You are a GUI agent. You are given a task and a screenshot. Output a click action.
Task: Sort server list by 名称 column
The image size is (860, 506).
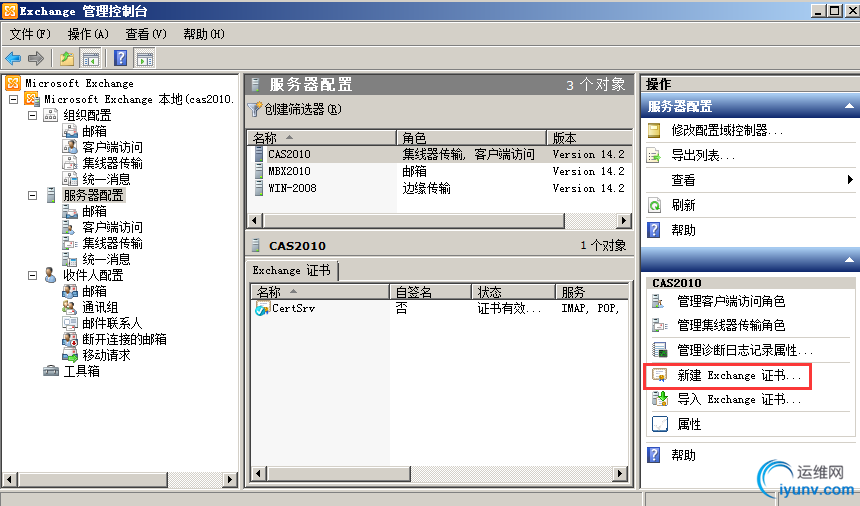tap(322, 138)
